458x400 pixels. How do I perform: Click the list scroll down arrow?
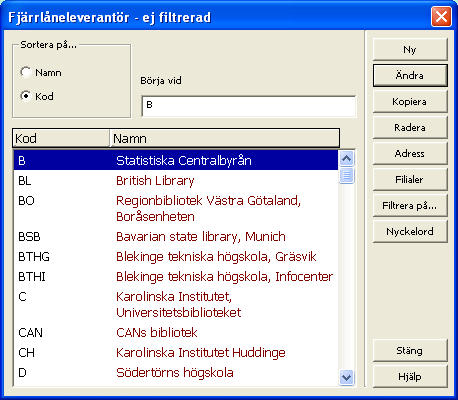click(347, 377)
